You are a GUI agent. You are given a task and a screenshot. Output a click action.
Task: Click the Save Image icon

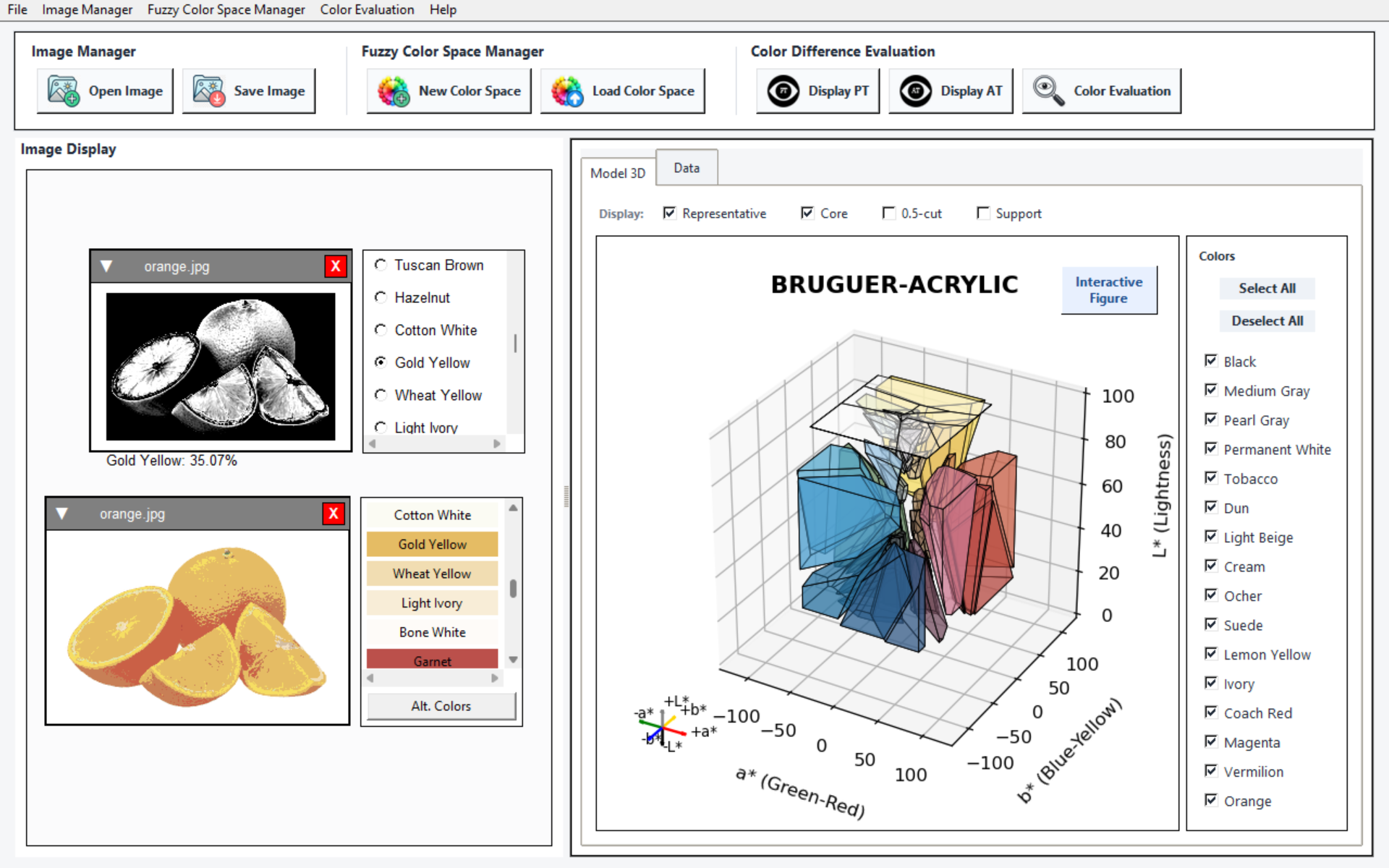[209, 91]
